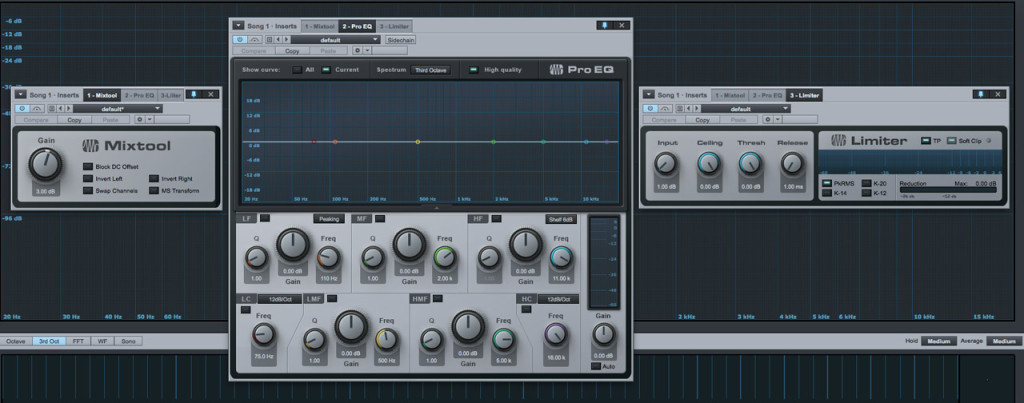Pin the Pro EQ window
The height and width of the screenshot is (403, 1024).
tap(604, 25)
